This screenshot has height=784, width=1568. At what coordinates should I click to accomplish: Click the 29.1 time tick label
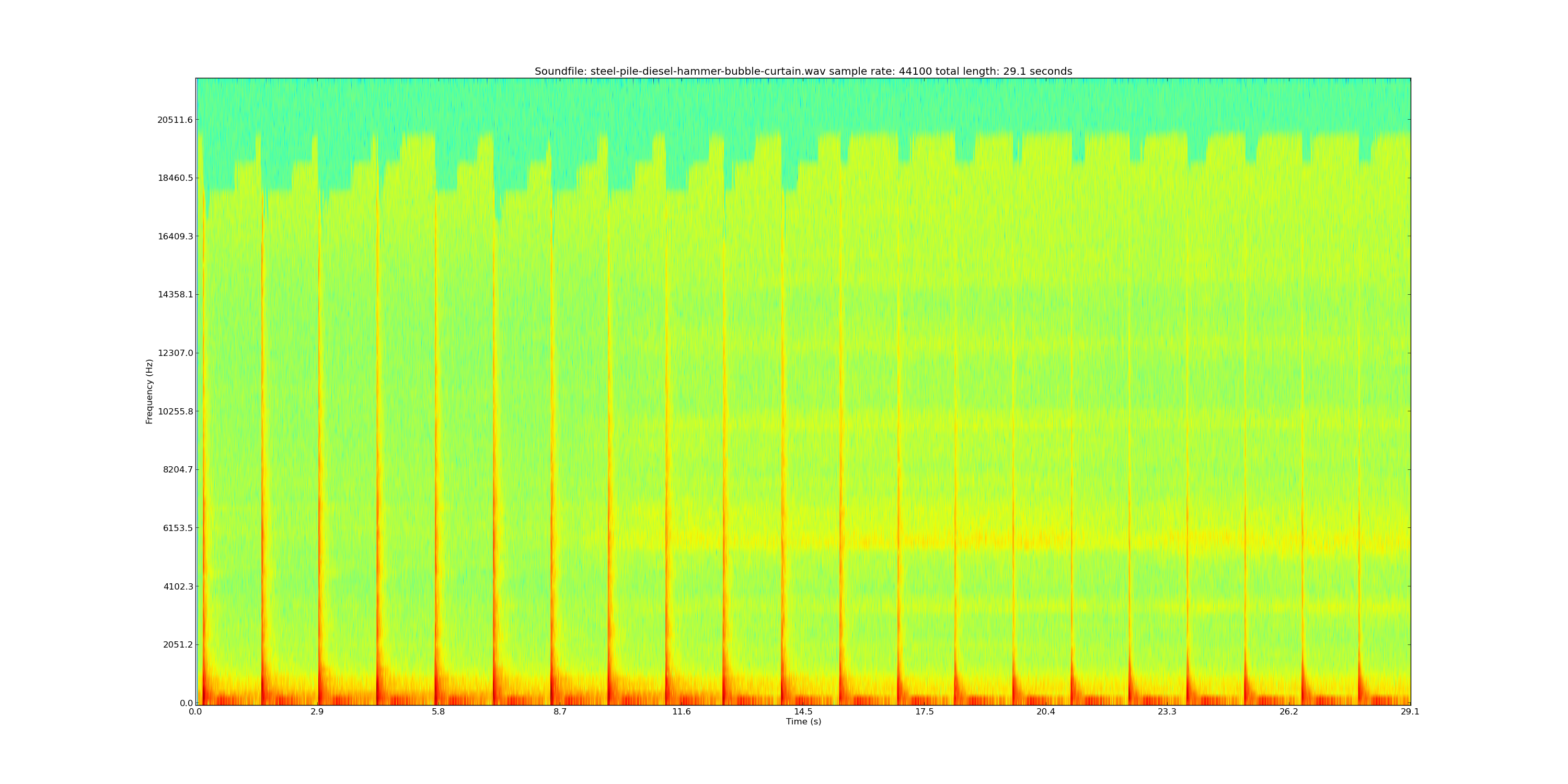[1410, 711]
